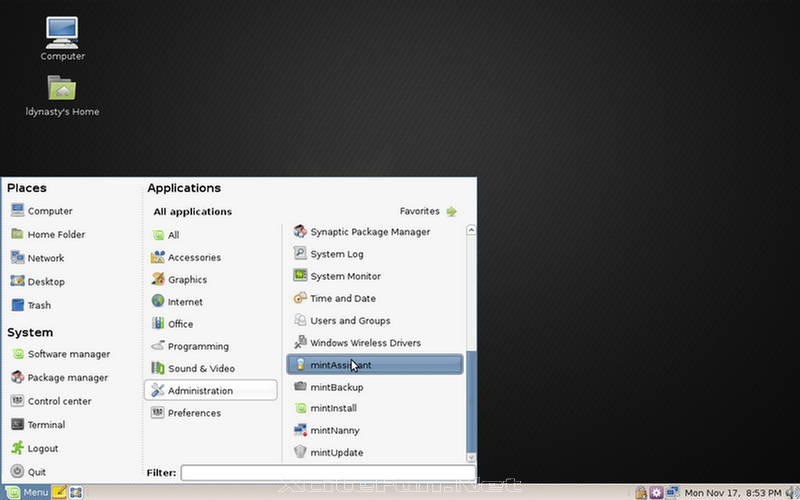
Task: Click the second launcher icon beside notes
Action: [x=76, y=492]
